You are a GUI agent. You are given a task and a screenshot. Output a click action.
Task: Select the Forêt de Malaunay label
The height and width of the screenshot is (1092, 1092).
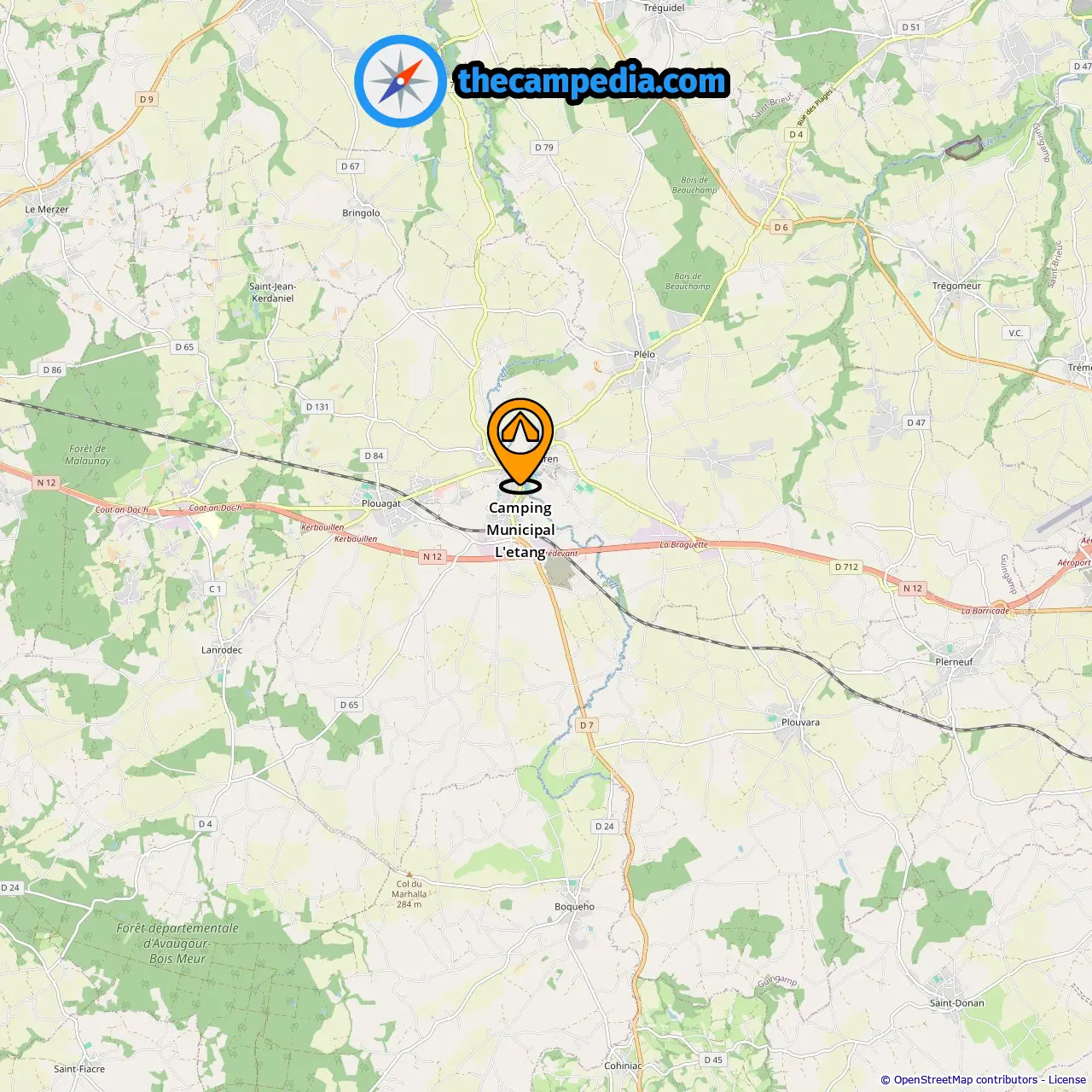tap(88, 455)
